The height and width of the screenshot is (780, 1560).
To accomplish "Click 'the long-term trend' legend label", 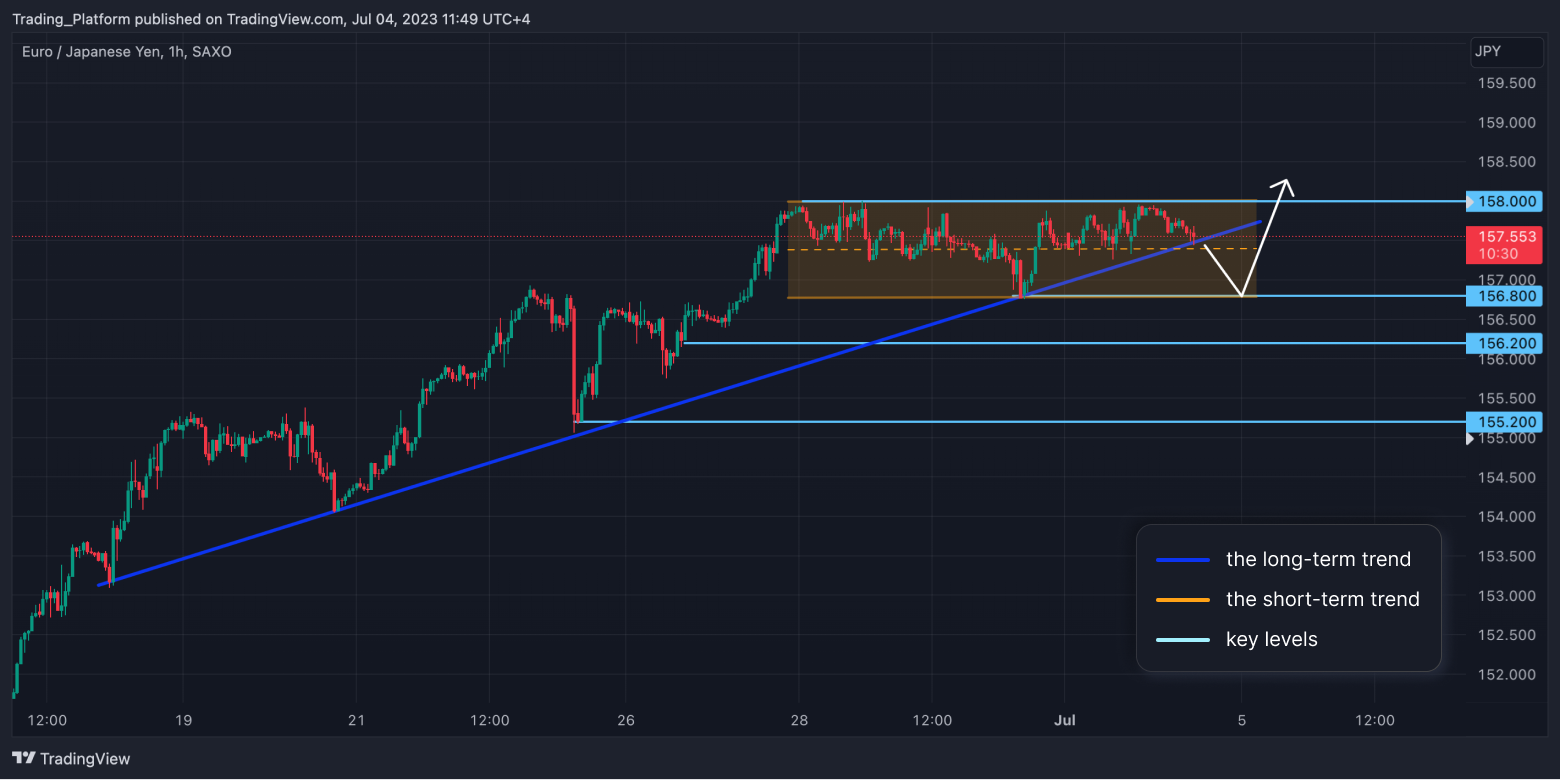I will tap(1318, 560).
